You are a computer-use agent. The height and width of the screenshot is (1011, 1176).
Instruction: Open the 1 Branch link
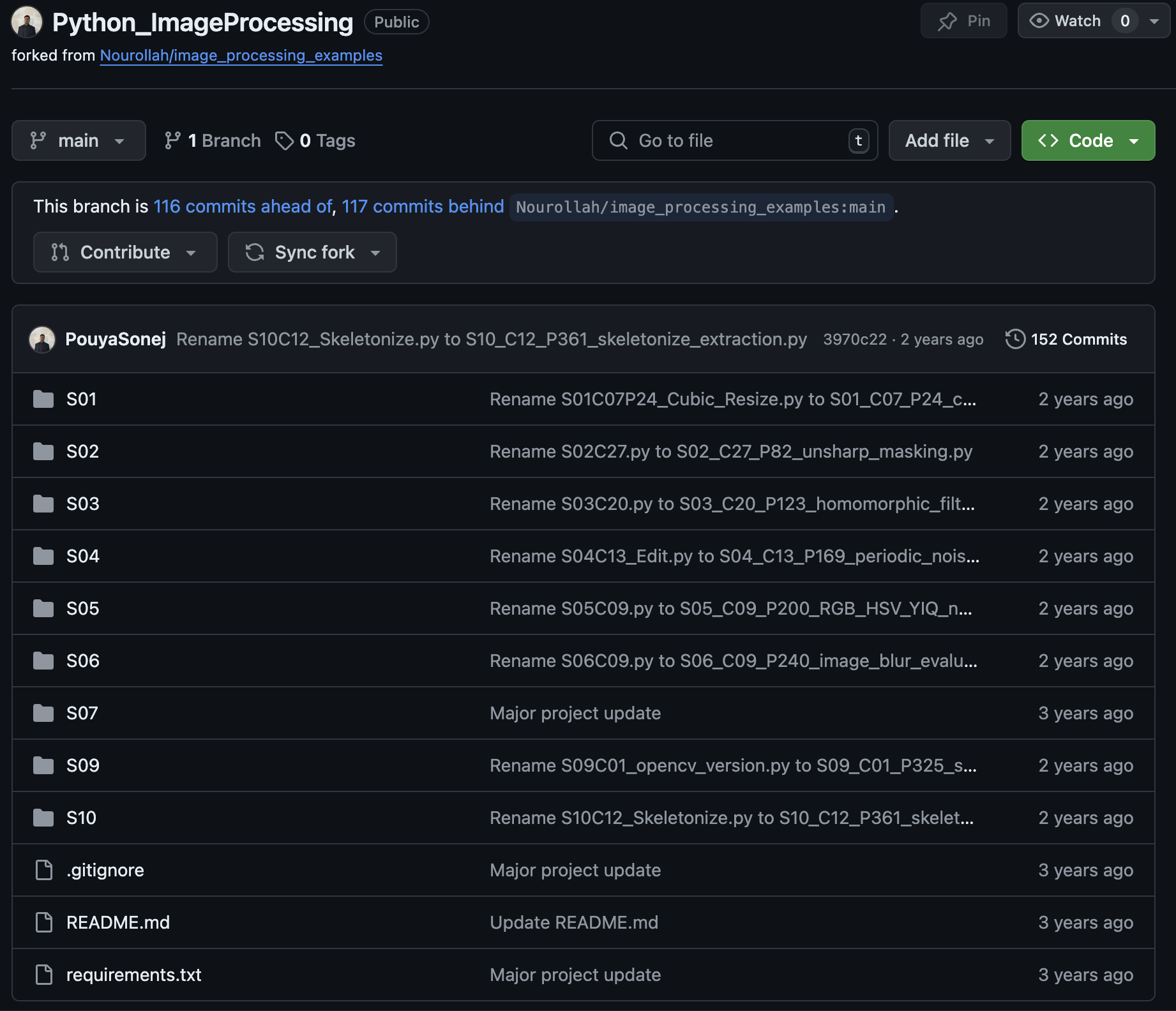click(213, 140)
